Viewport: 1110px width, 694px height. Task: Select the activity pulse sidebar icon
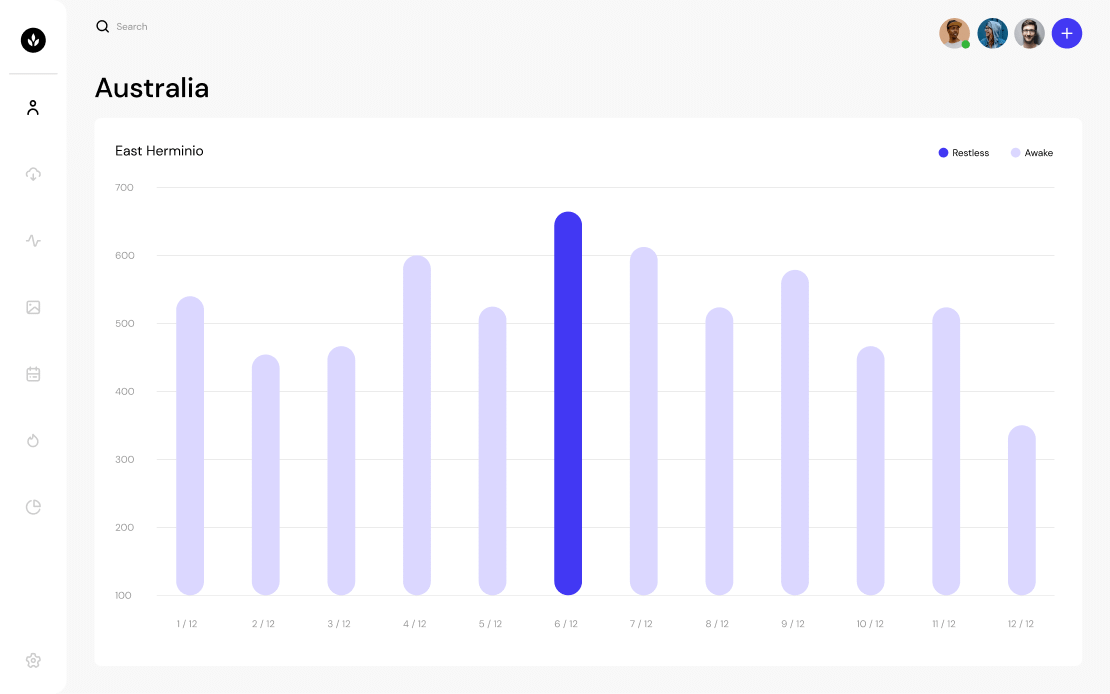point(33,241)
